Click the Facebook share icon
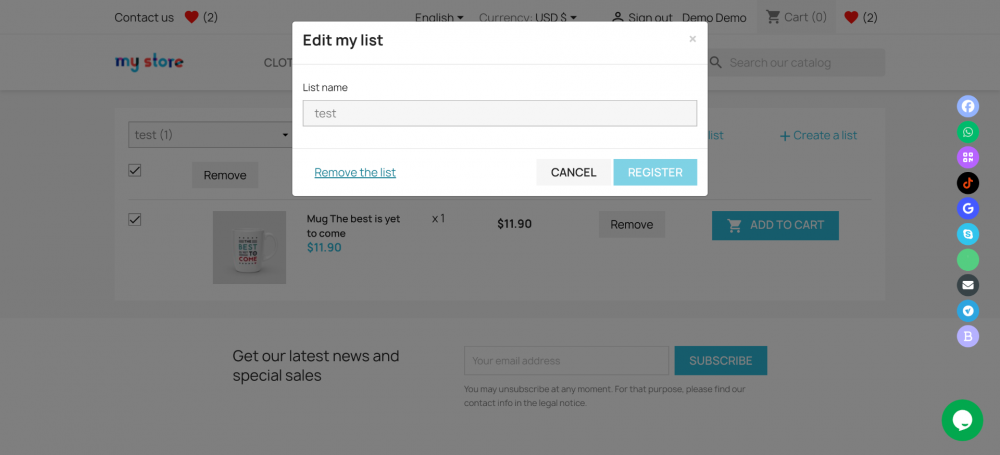 (x=968, y=106)
